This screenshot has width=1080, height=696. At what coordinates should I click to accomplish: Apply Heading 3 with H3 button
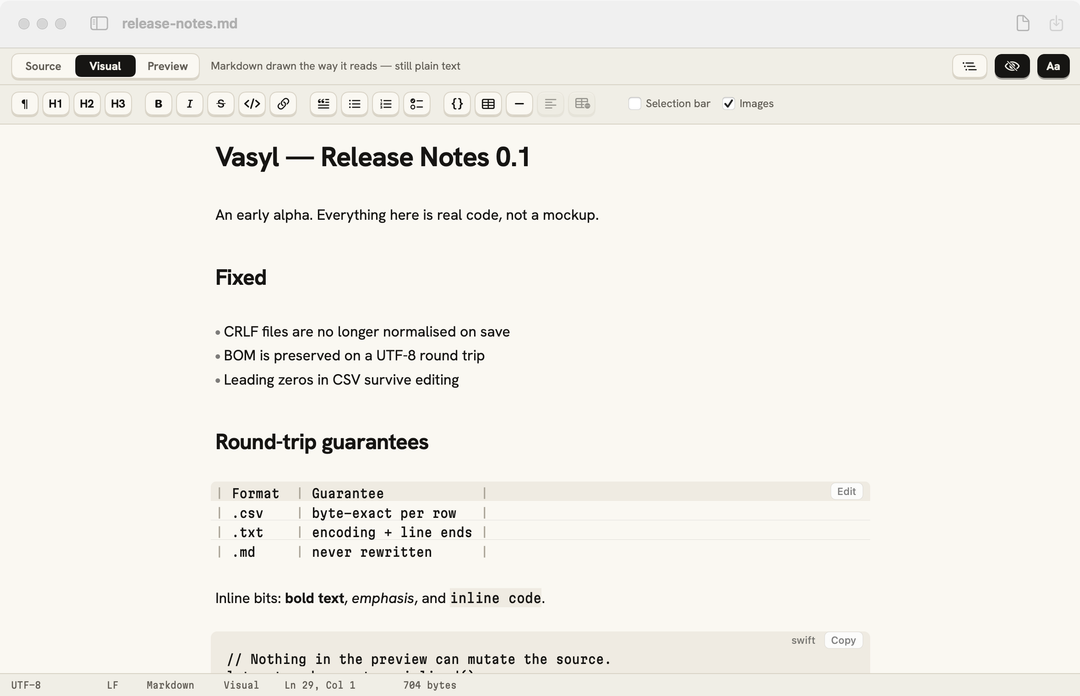click(118, 103)
